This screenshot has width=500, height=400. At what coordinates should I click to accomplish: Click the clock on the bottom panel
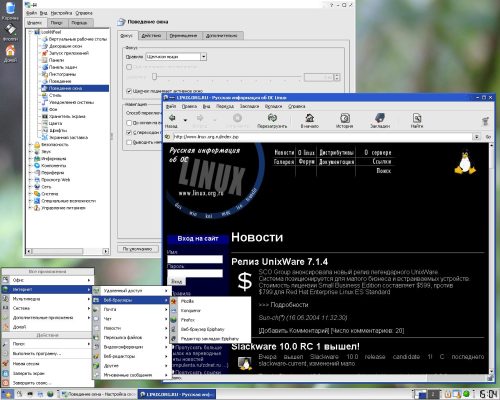point(489,394)
